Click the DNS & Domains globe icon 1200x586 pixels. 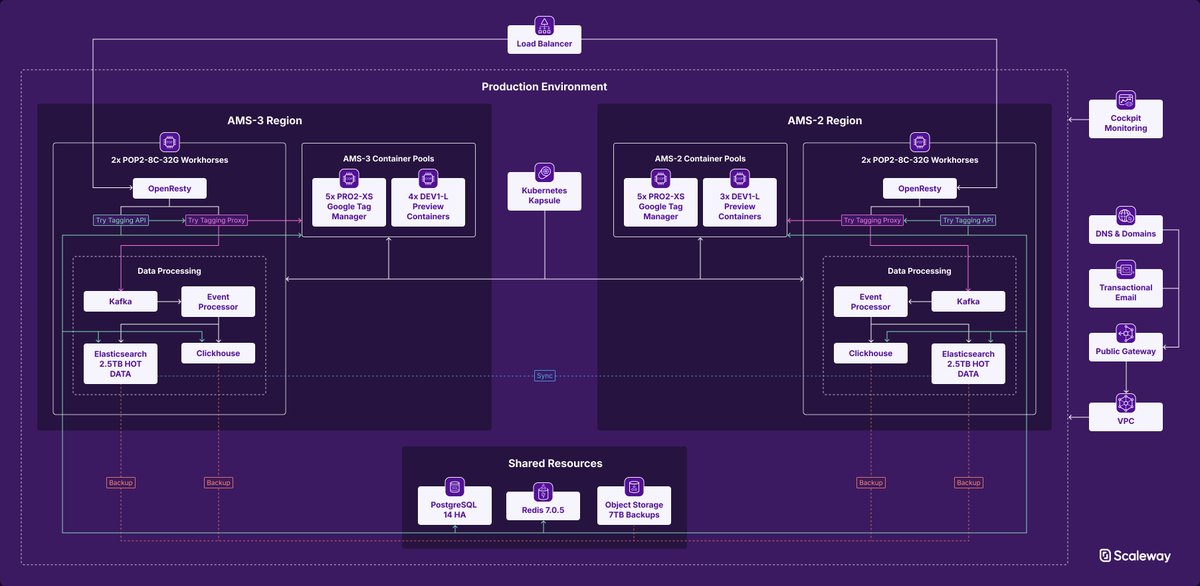click(1126, 216)
